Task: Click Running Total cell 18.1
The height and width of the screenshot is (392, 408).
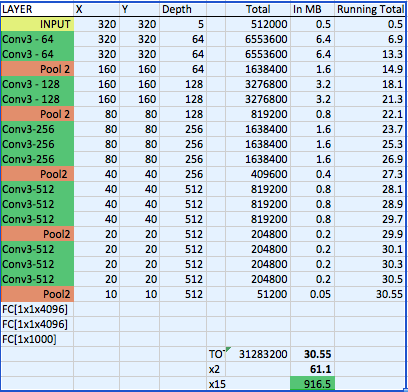Action: pos(370,84)
